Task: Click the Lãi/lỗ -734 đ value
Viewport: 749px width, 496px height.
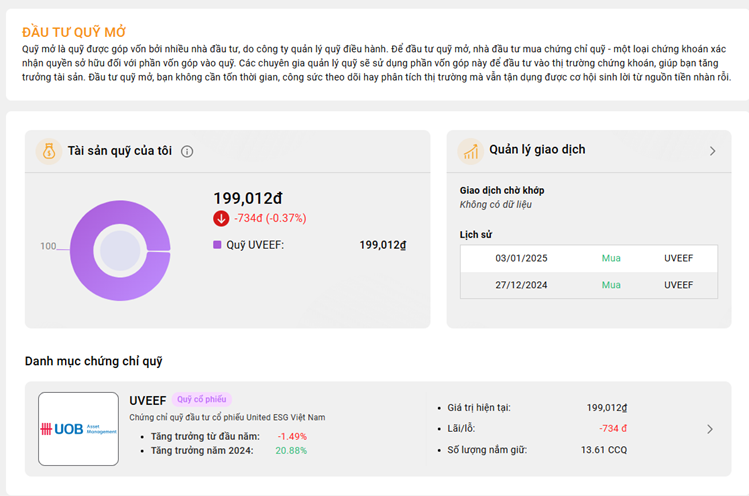Action: point(613,429)
